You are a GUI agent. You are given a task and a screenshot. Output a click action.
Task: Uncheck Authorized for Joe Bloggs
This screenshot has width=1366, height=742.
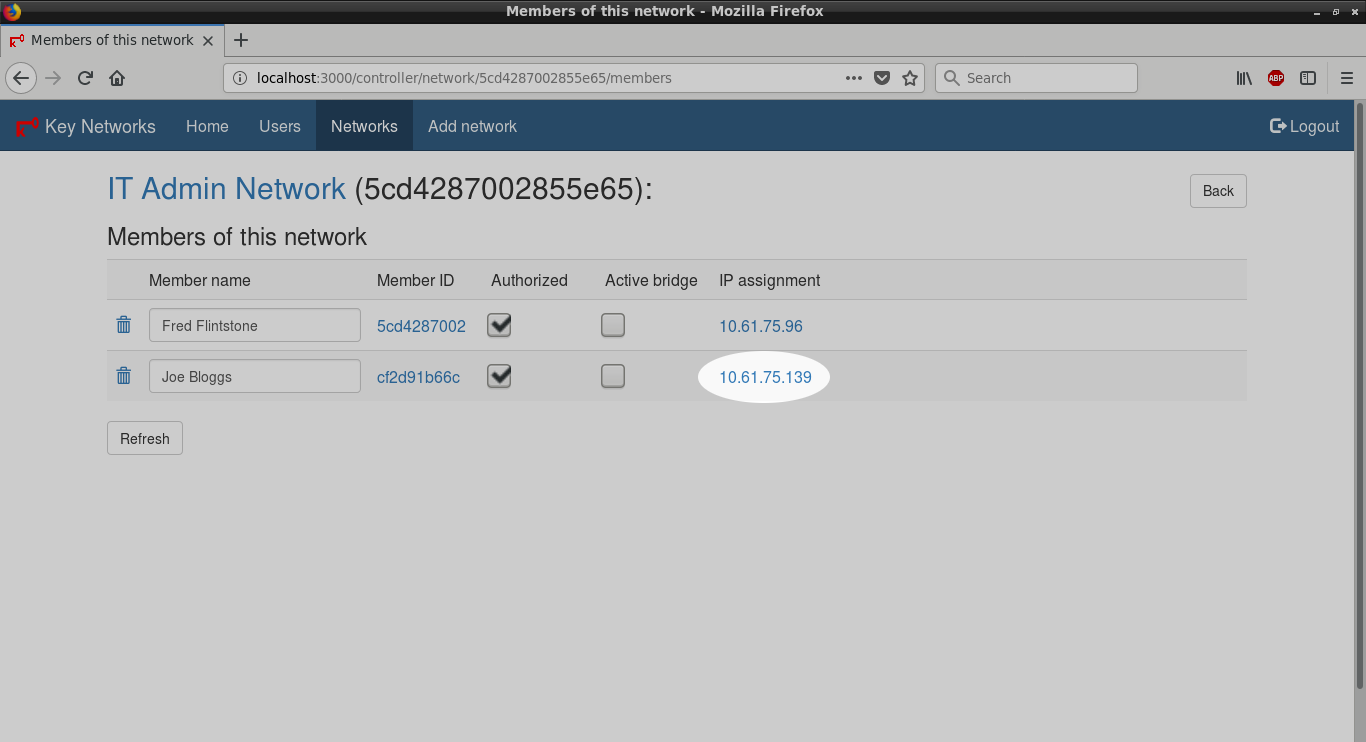[499, 376]
